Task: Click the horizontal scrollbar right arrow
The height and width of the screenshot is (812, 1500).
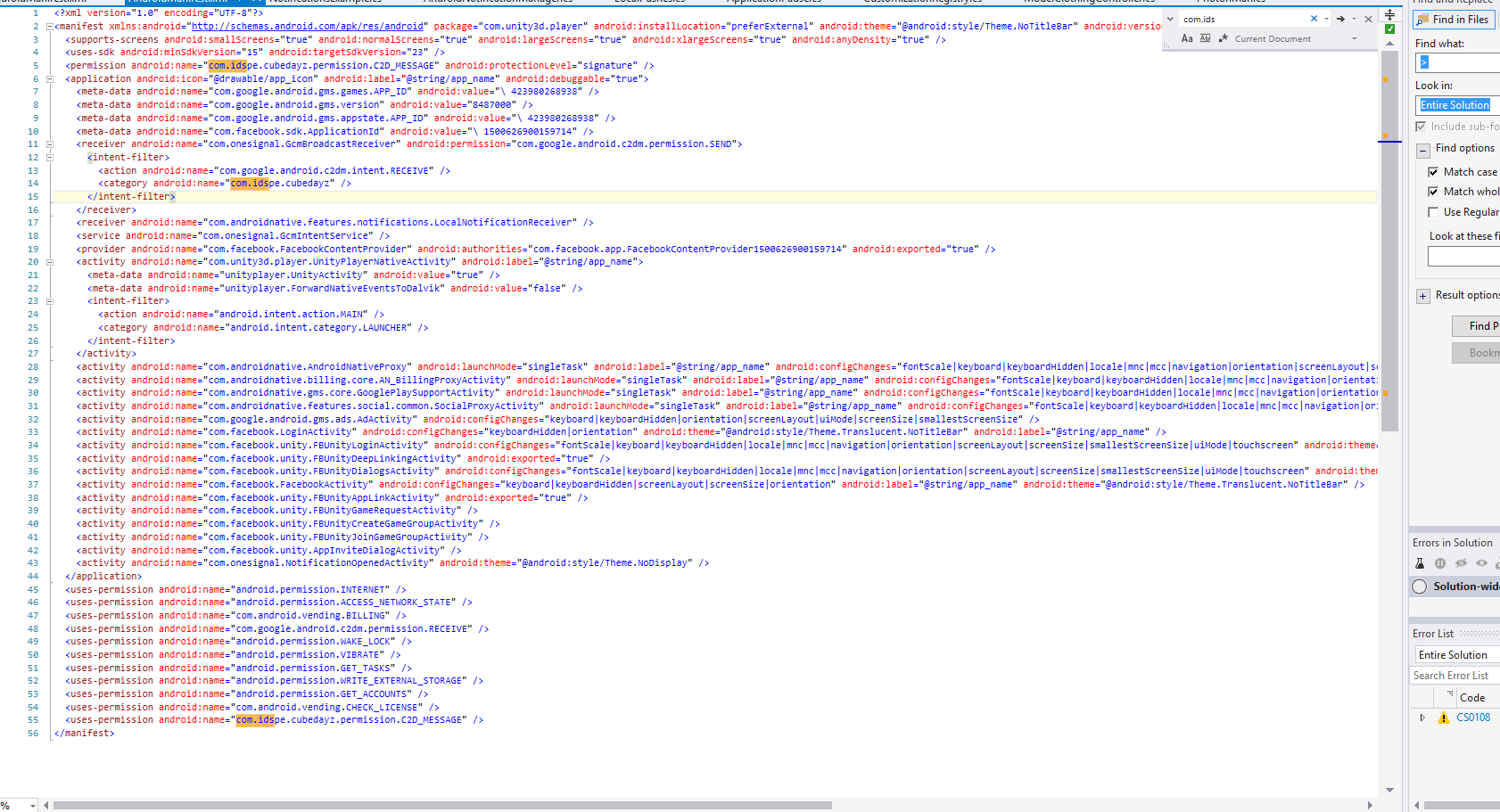Action: tap(1371, 805)
